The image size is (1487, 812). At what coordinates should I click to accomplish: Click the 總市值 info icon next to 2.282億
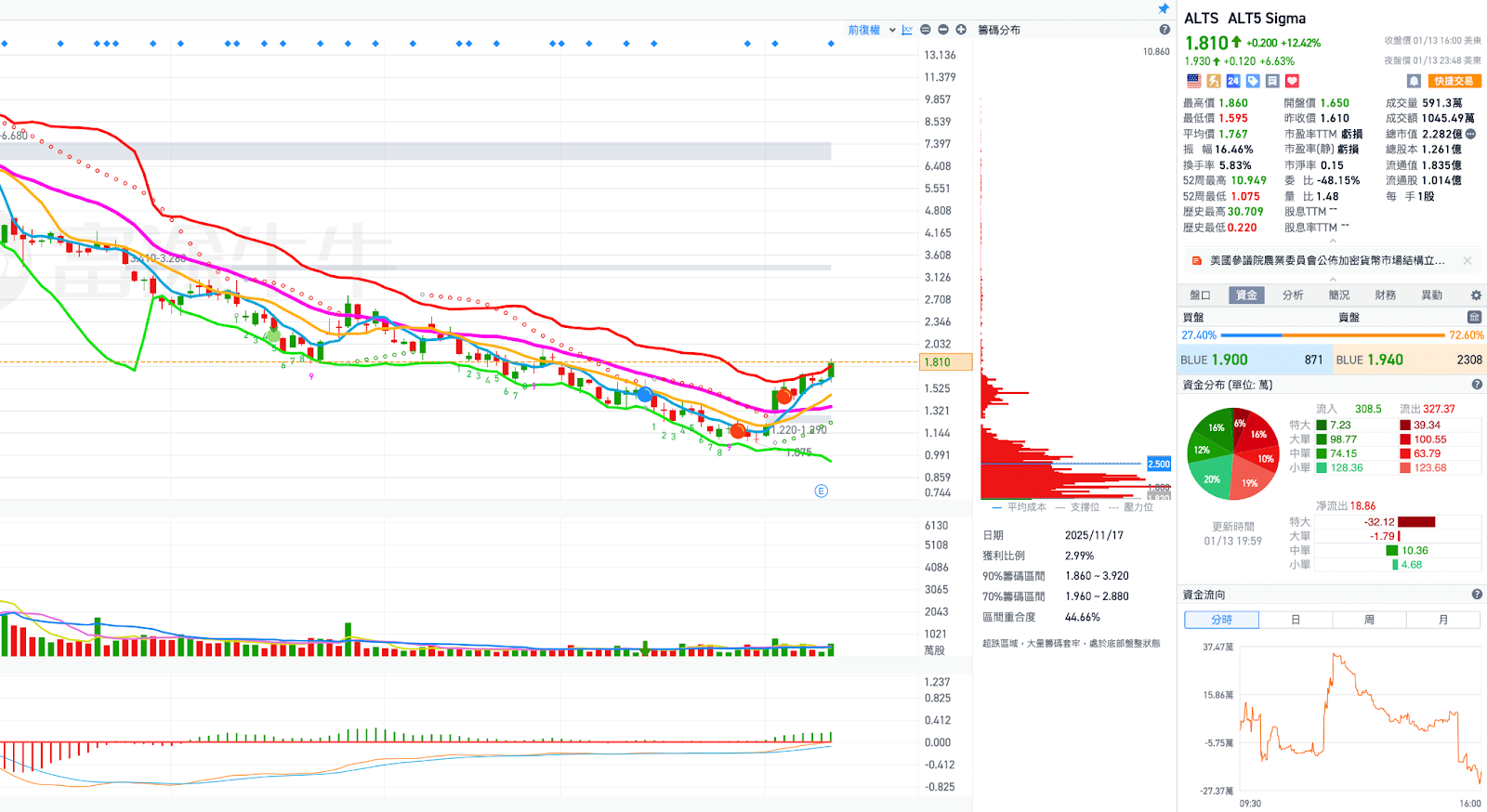click(x=1470, y=134)
